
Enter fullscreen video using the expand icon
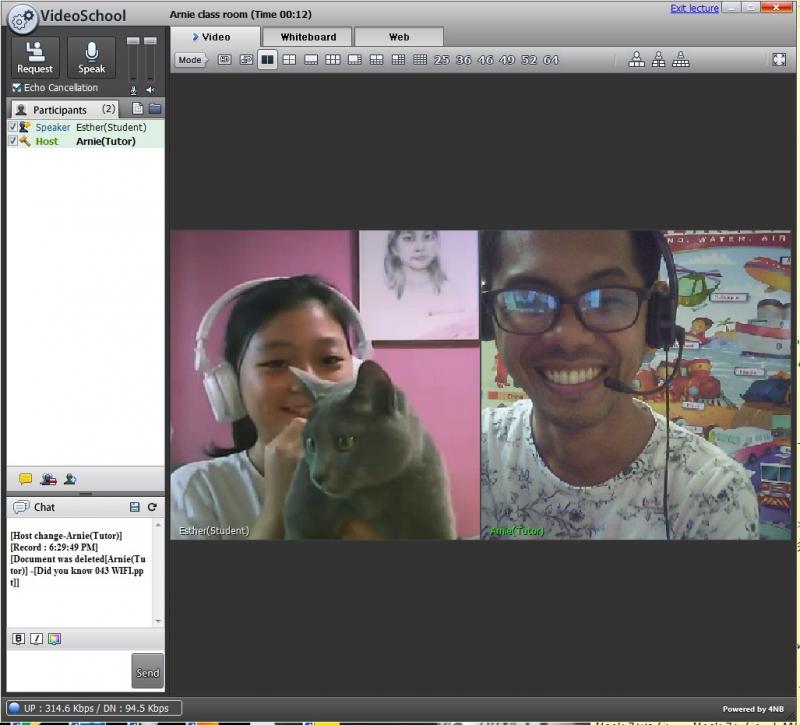pos(780,60)
